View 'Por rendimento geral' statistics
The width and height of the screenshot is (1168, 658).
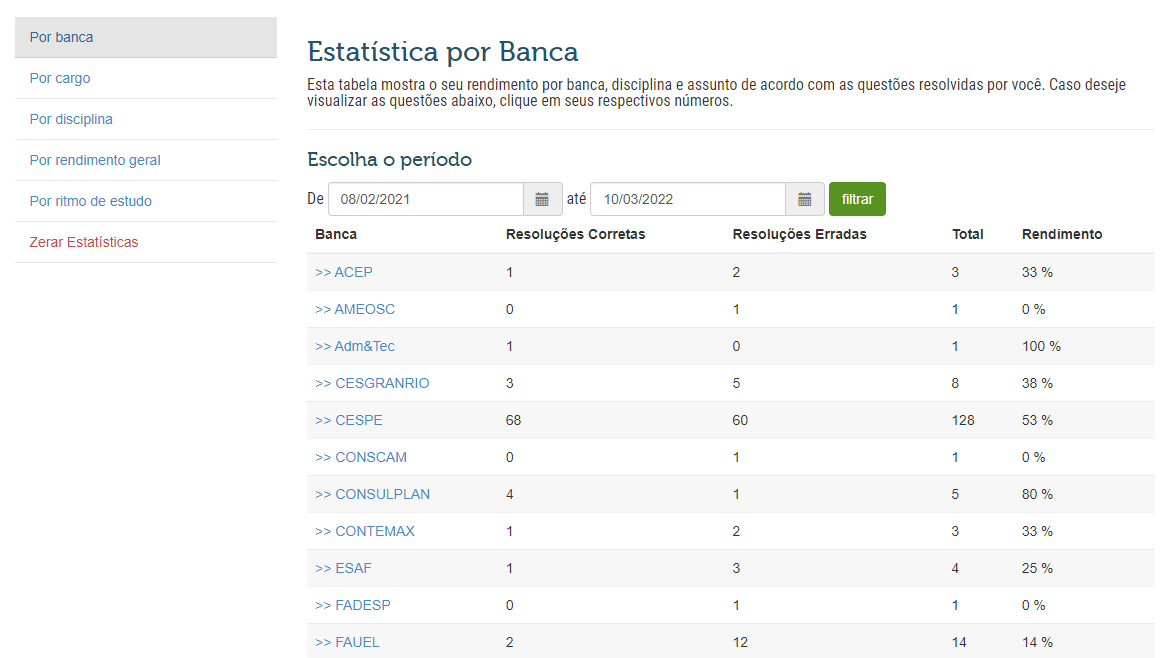(x=95, y=159)
